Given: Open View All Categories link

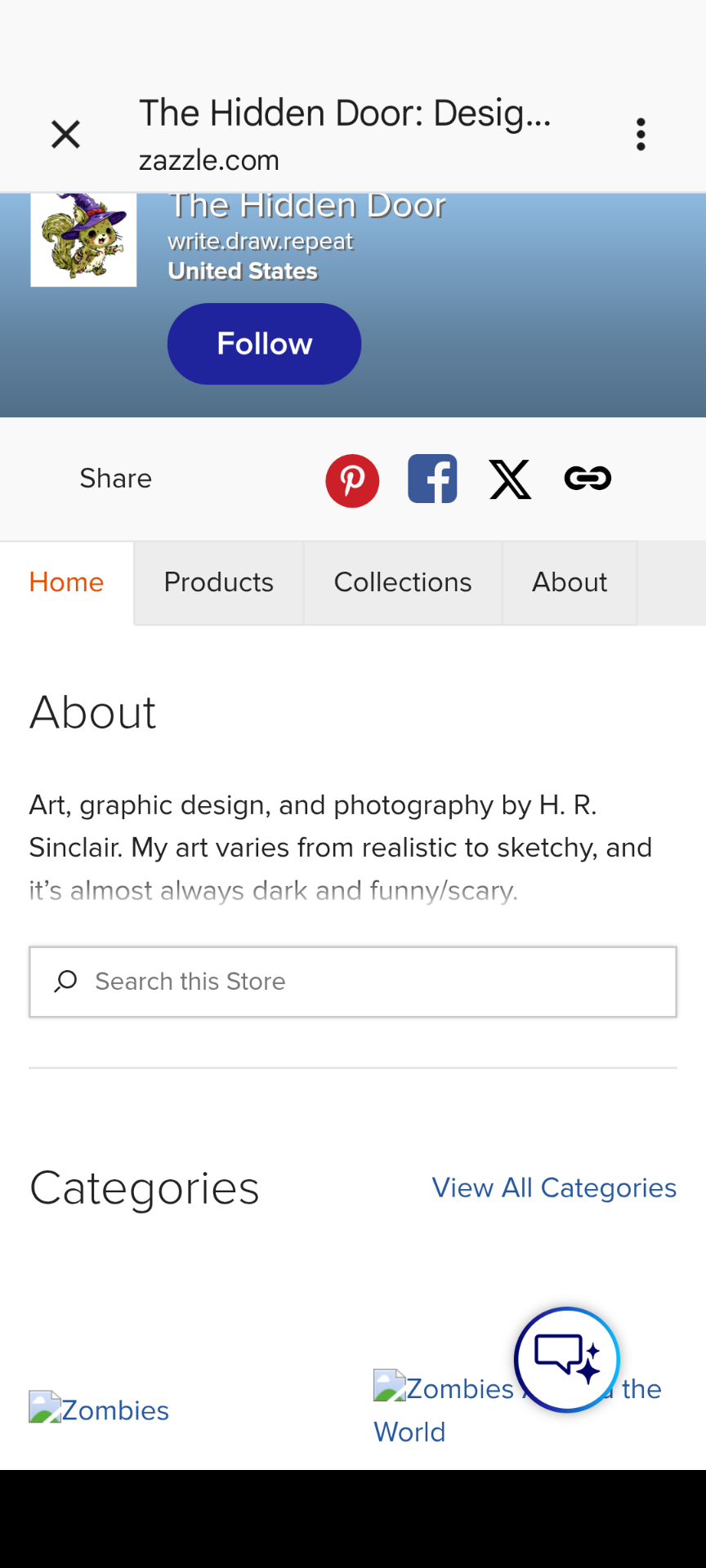Looking at the screenshot, I should coord(554,1187).
